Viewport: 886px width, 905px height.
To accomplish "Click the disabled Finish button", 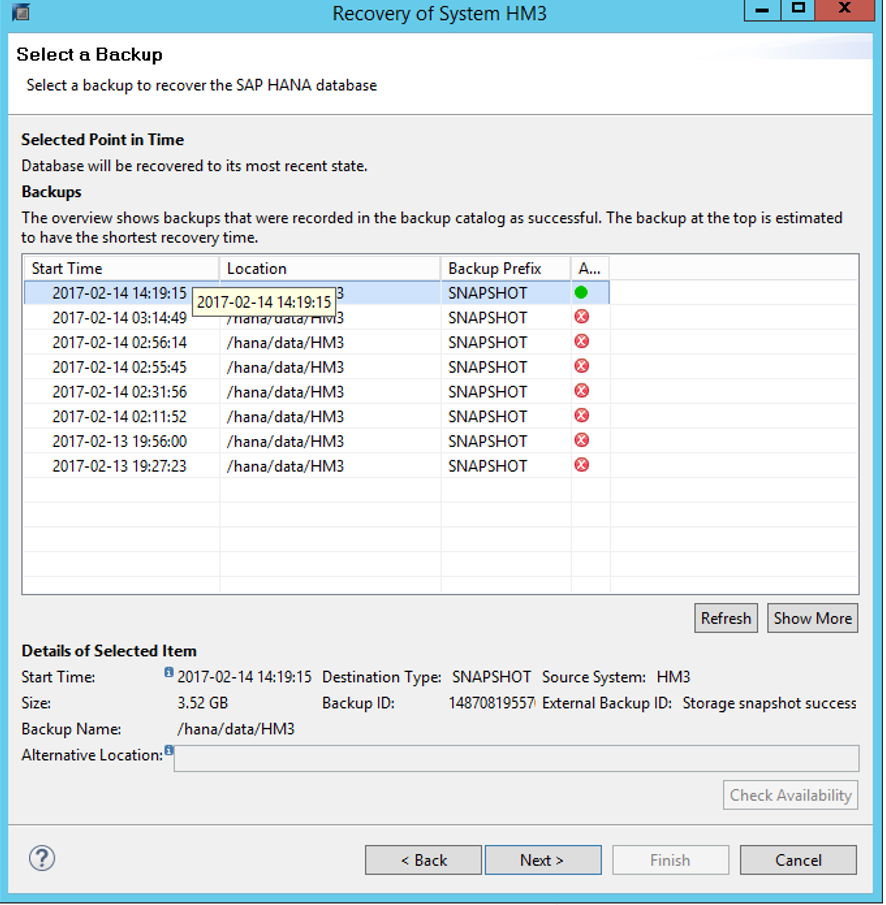I will 670,860.
